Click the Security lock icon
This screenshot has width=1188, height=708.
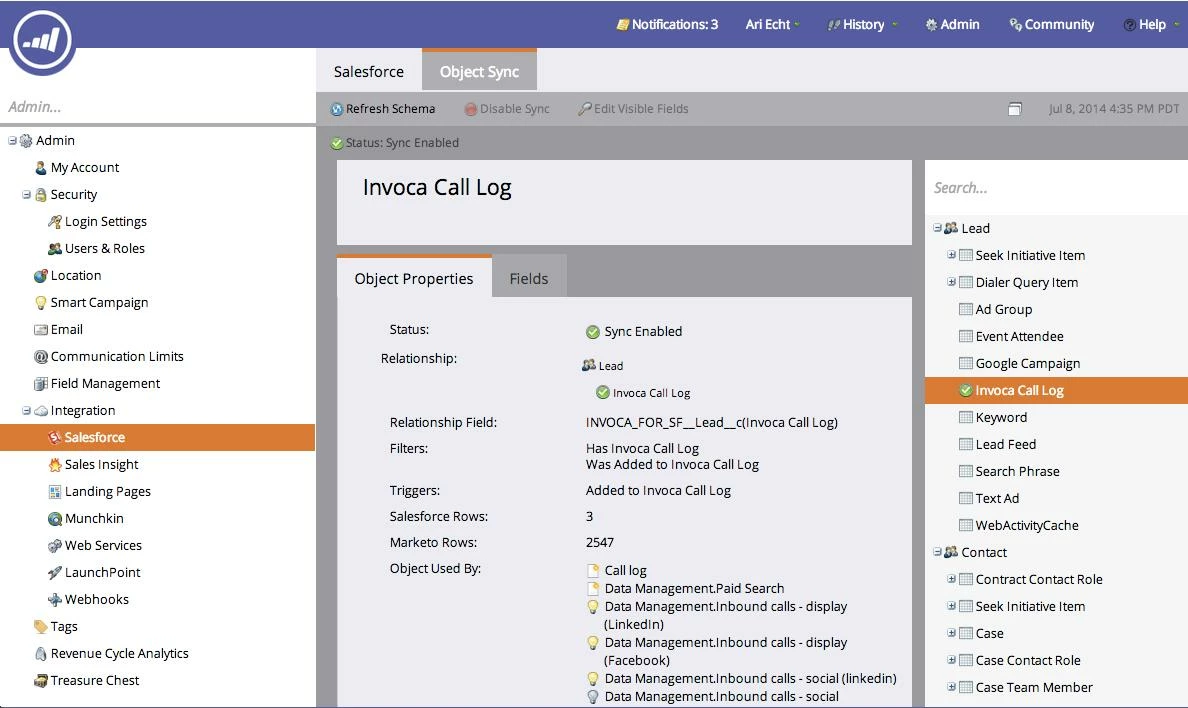coord(41,195)
